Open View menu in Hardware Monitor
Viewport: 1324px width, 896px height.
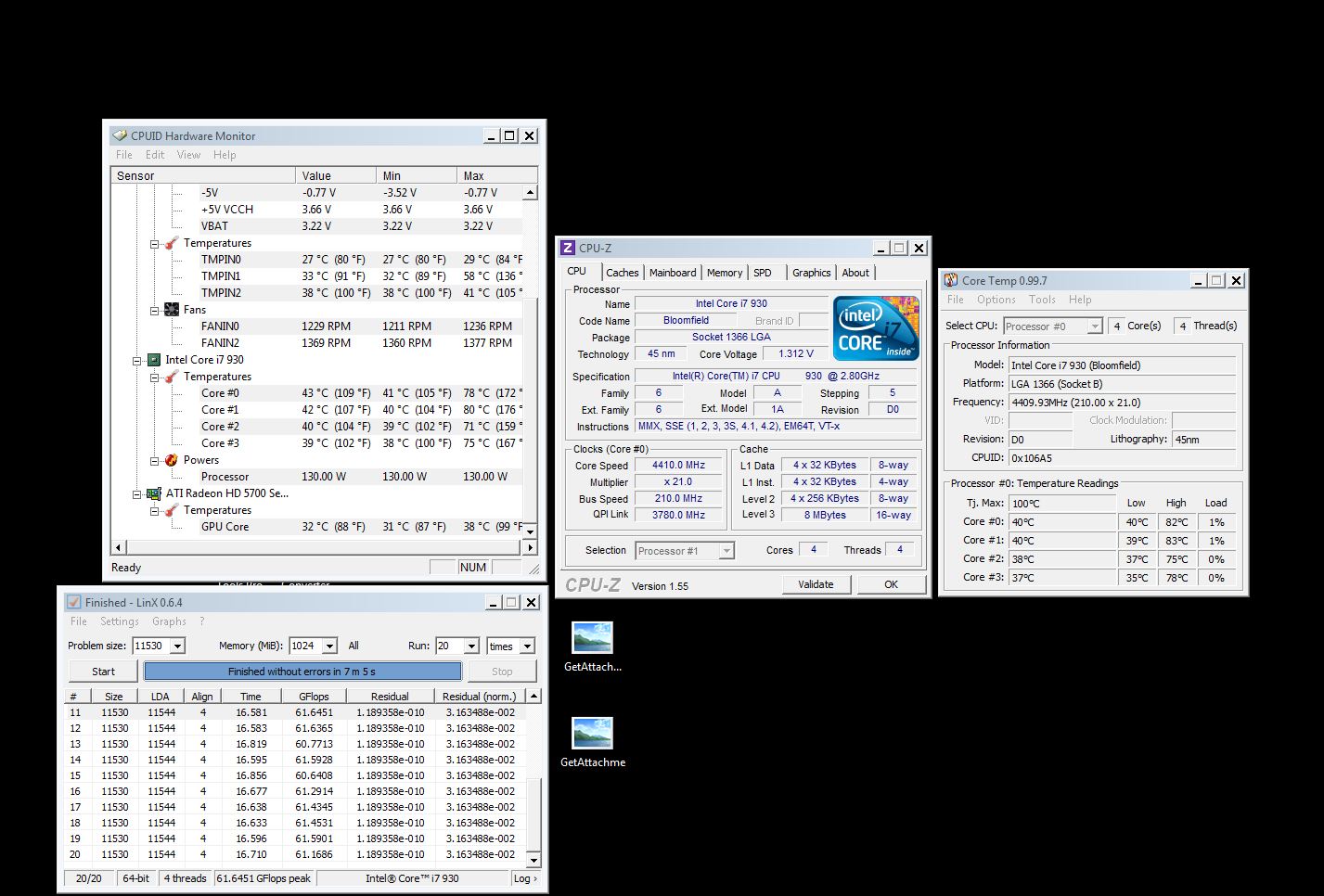(x=188, y=155)
